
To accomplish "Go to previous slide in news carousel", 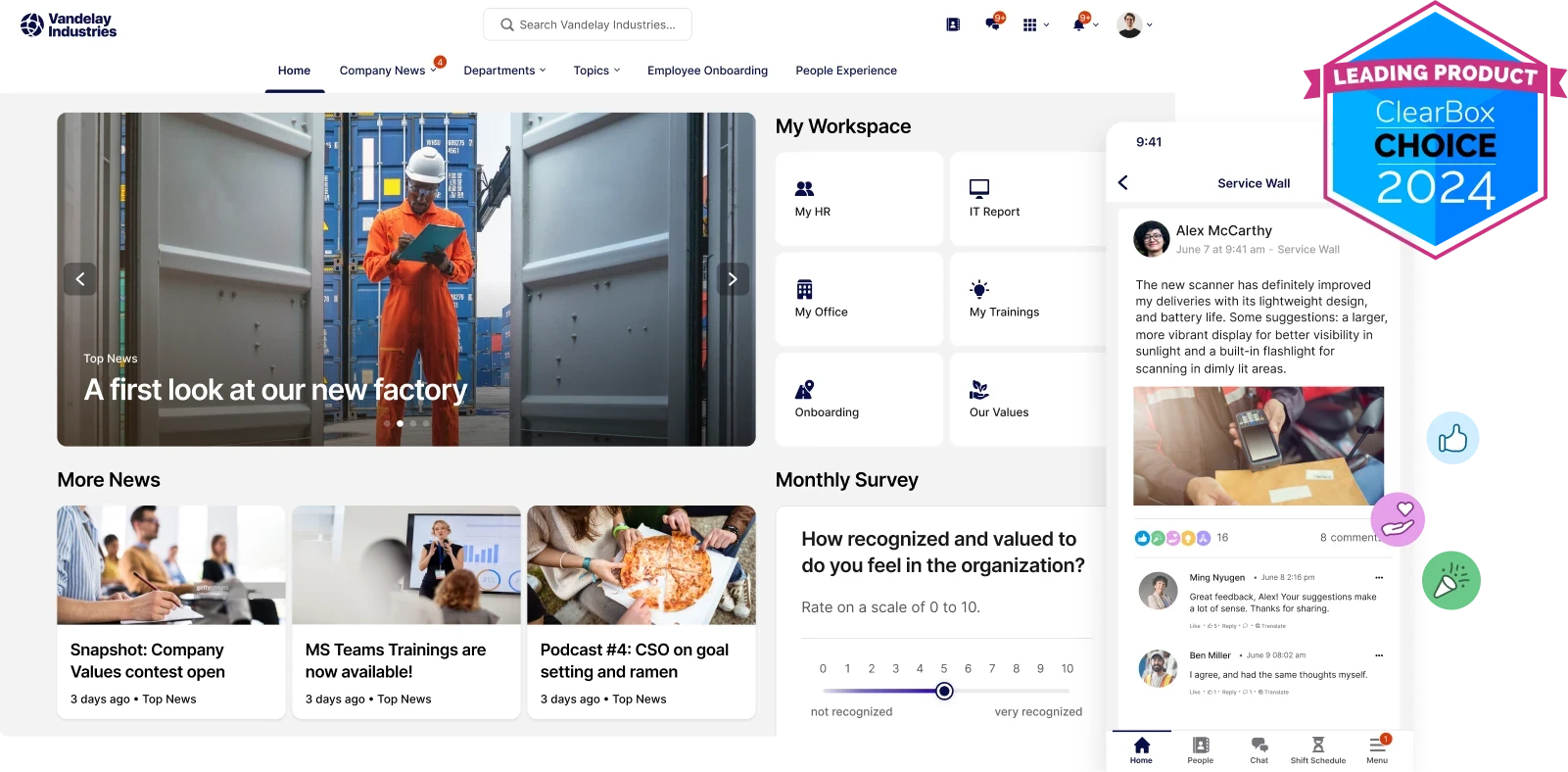I will pyautogui.click(x=80, y=279).
